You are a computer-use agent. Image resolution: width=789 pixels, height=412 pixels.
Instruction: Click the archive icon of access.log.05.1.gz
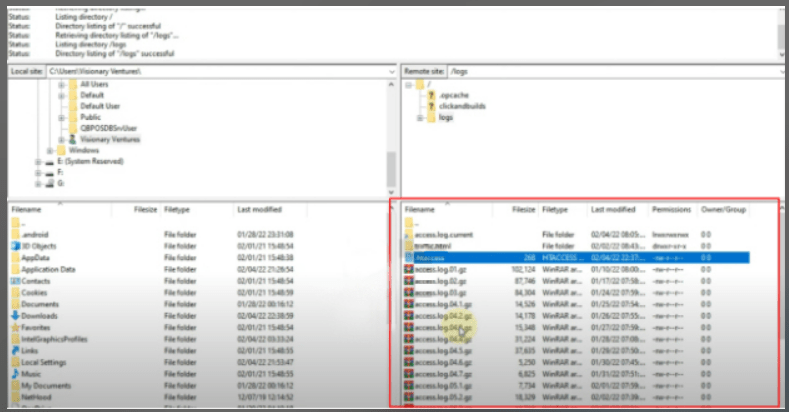pyautogui.click(x=409, y=385)
